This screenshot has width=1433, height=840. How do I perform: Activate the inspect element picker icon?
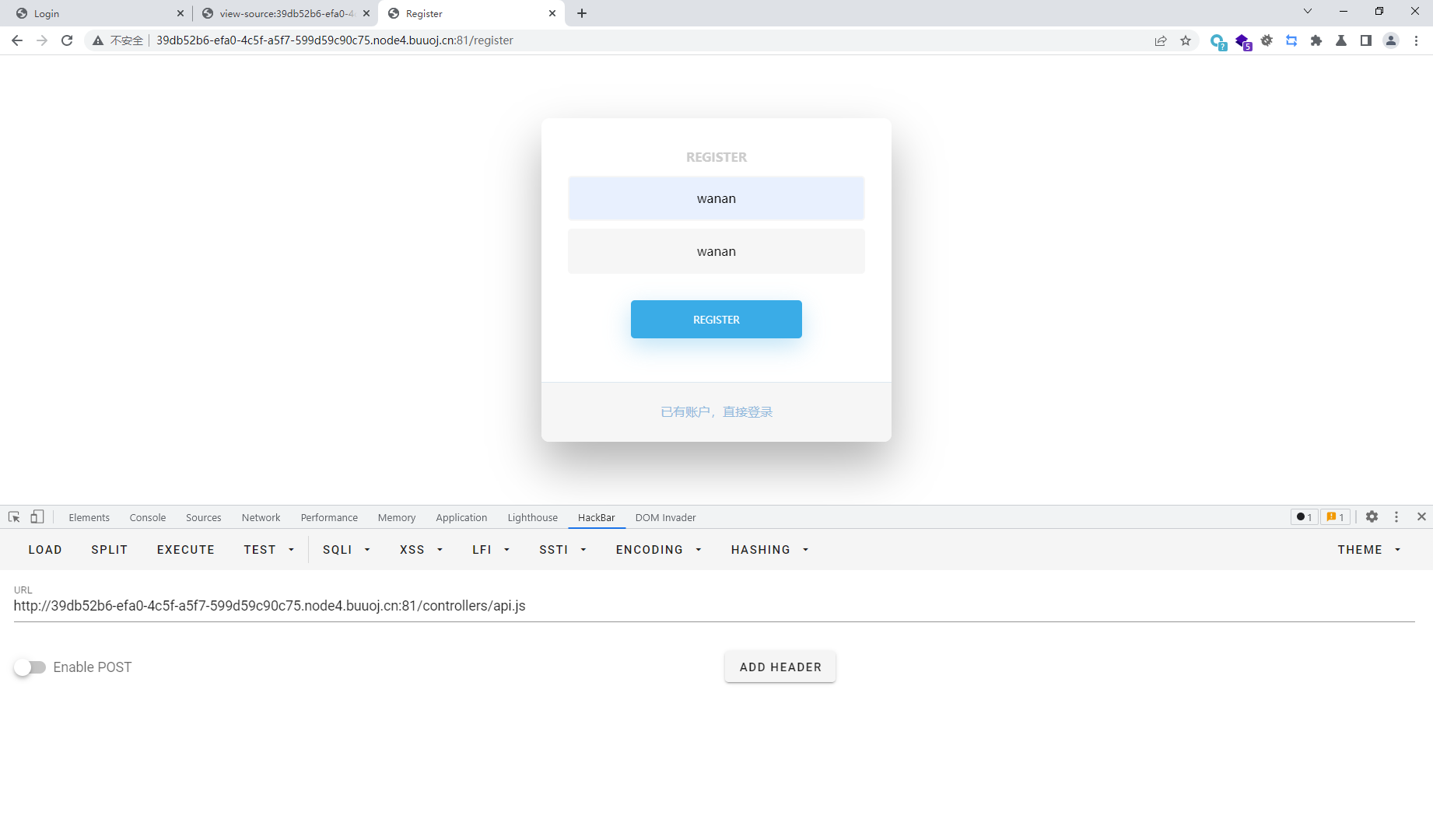(x=14, y=517)
